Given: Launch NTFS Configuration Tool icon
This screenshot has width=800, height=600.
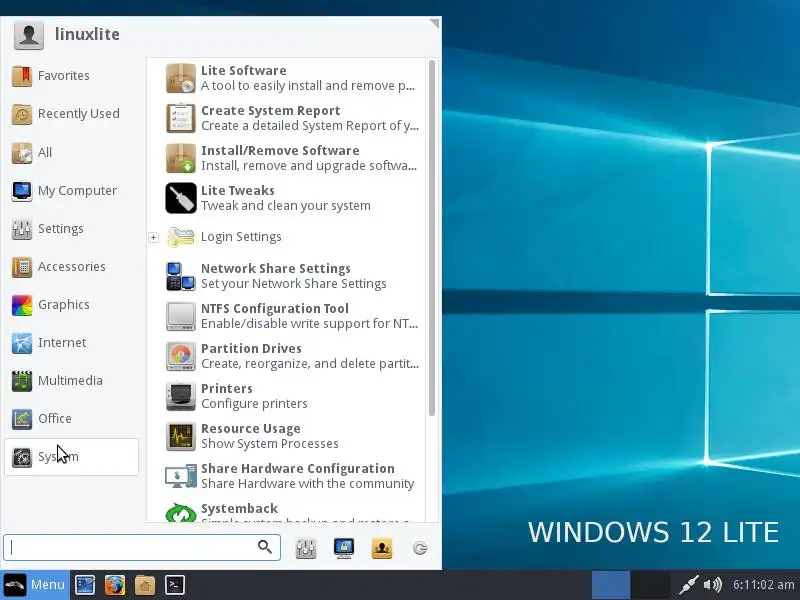Looking at the screenshot, I should coord(181,316).
